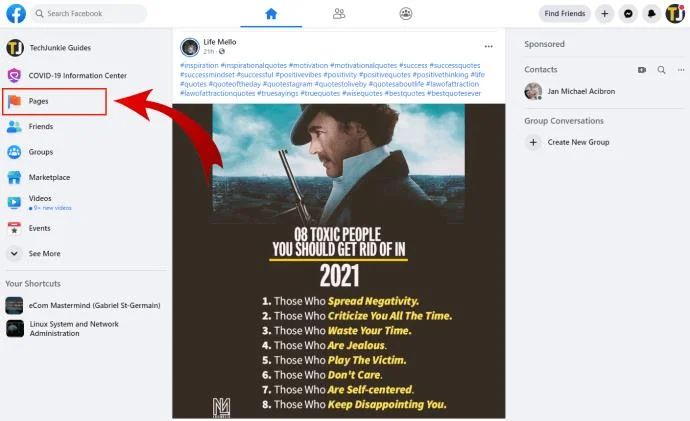Open the notifications bell icon
The image size is (690, 421).
click(651, 14)
